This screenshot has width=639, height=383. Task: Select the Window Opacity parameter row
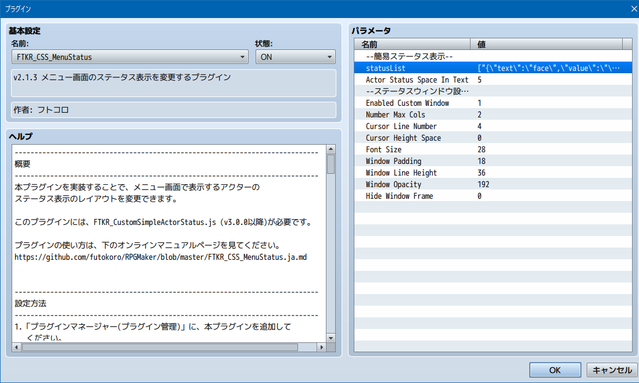pyautogui.click(x=493, y=184)
